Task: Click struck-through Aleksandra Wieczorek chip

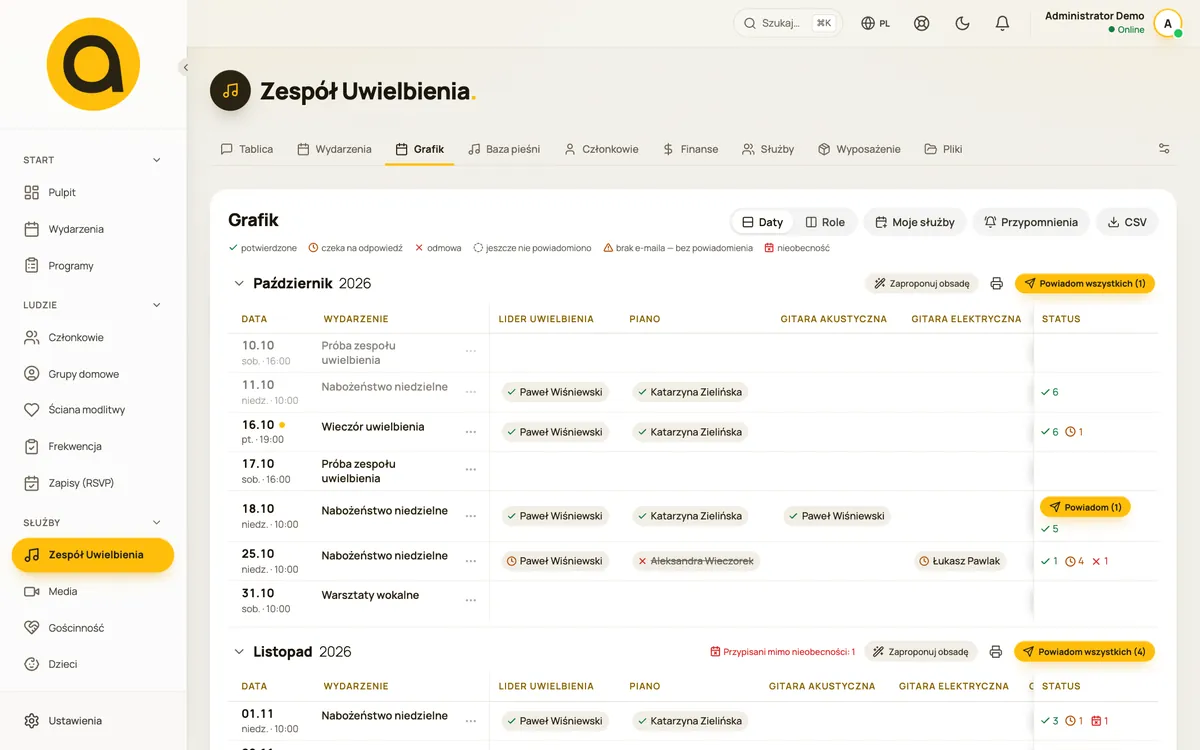Action: pyautogui.click(x=696, y=561)
